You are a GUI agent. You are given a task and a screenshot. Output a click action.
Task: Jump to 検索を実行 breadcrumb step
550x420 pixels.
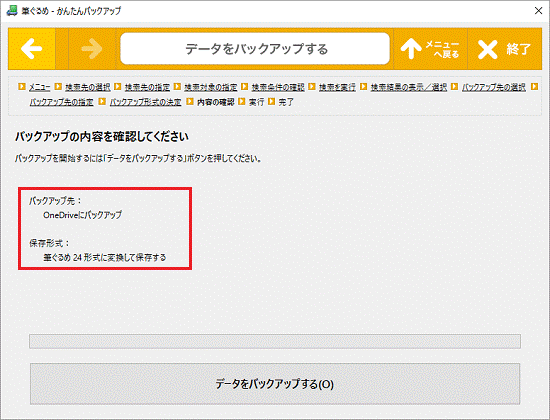click(x=337, y=87)
